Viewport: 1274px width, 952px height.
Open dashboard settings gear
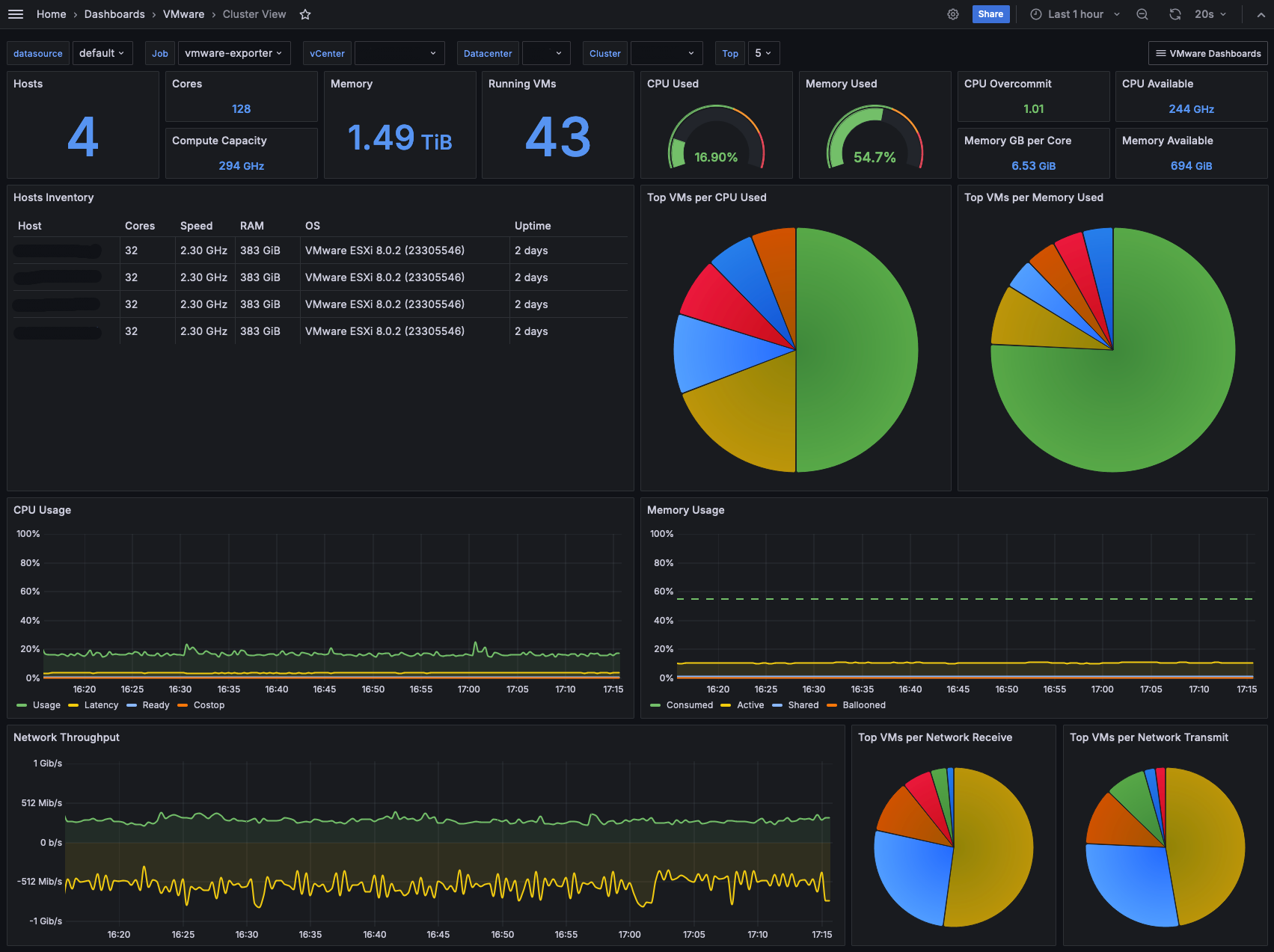[953, 14]
